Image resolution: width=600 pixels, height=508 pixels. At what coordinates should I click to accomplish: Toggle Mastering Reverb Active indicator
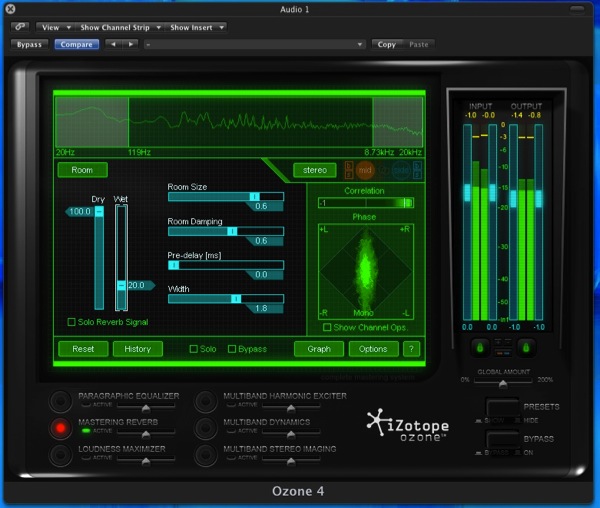(x=86, y=431)
